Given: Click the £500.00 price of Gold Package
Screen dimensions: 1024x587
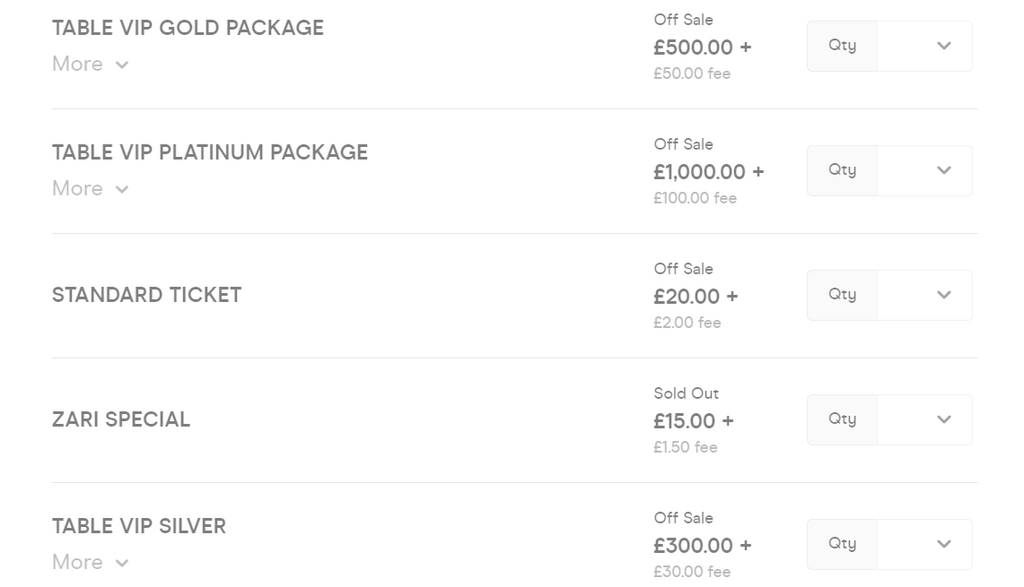Looking at the screenshot, I should pyautogui.click(x=693, y=47).
